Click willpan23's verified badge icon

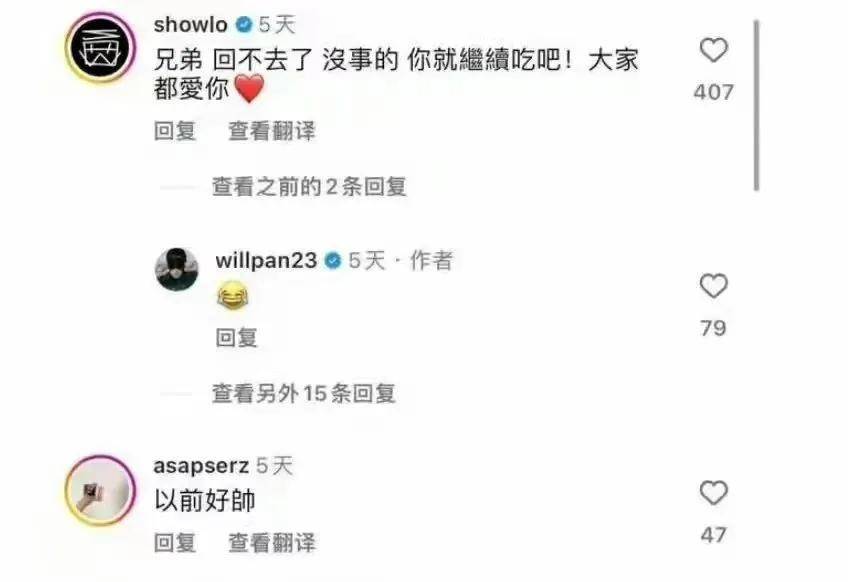pyautogui.click(x=333, y=261)
